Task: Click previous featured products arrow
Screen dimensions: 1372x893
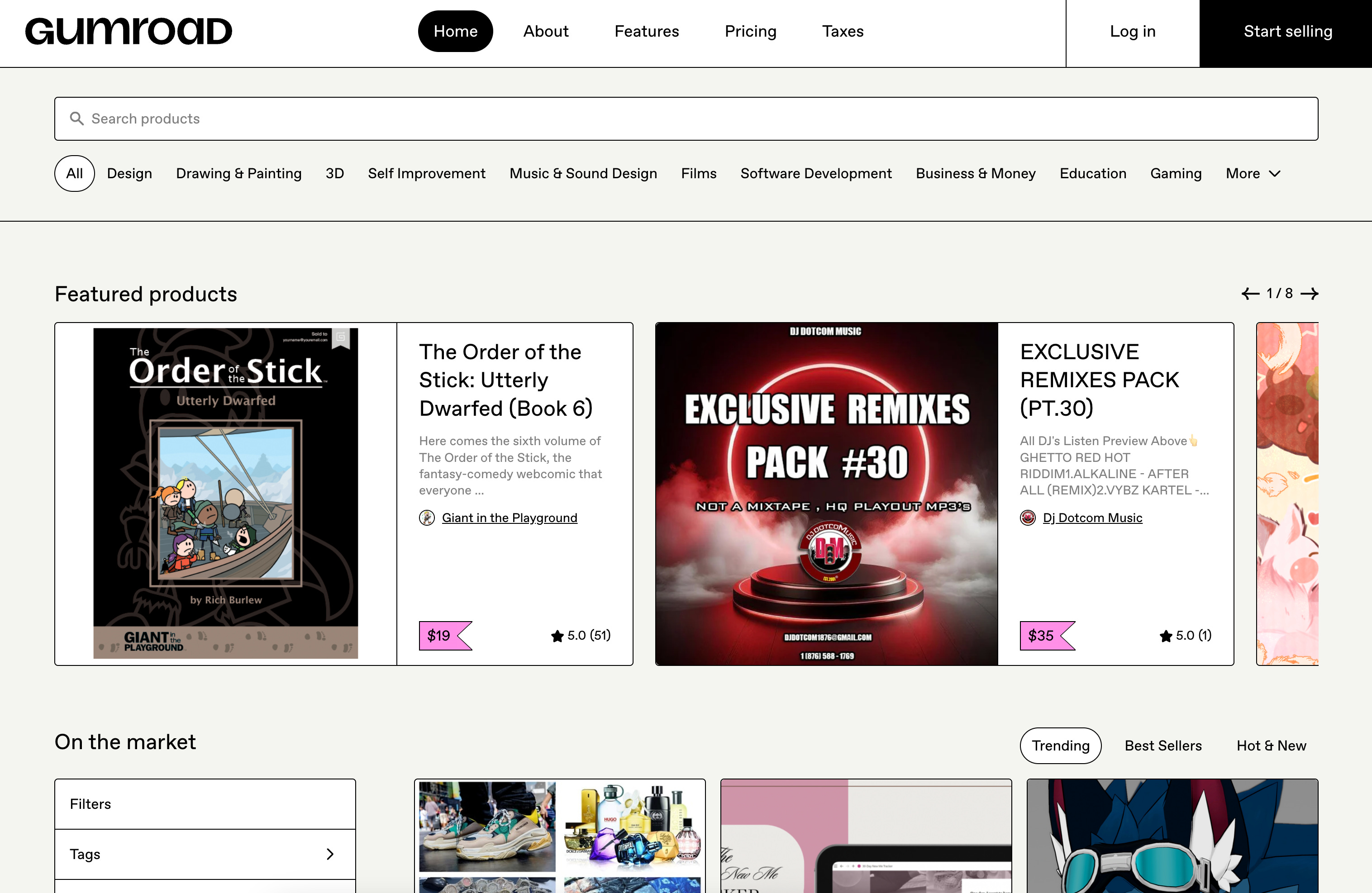Action: pyautogui.click(x=1250, y=294)
